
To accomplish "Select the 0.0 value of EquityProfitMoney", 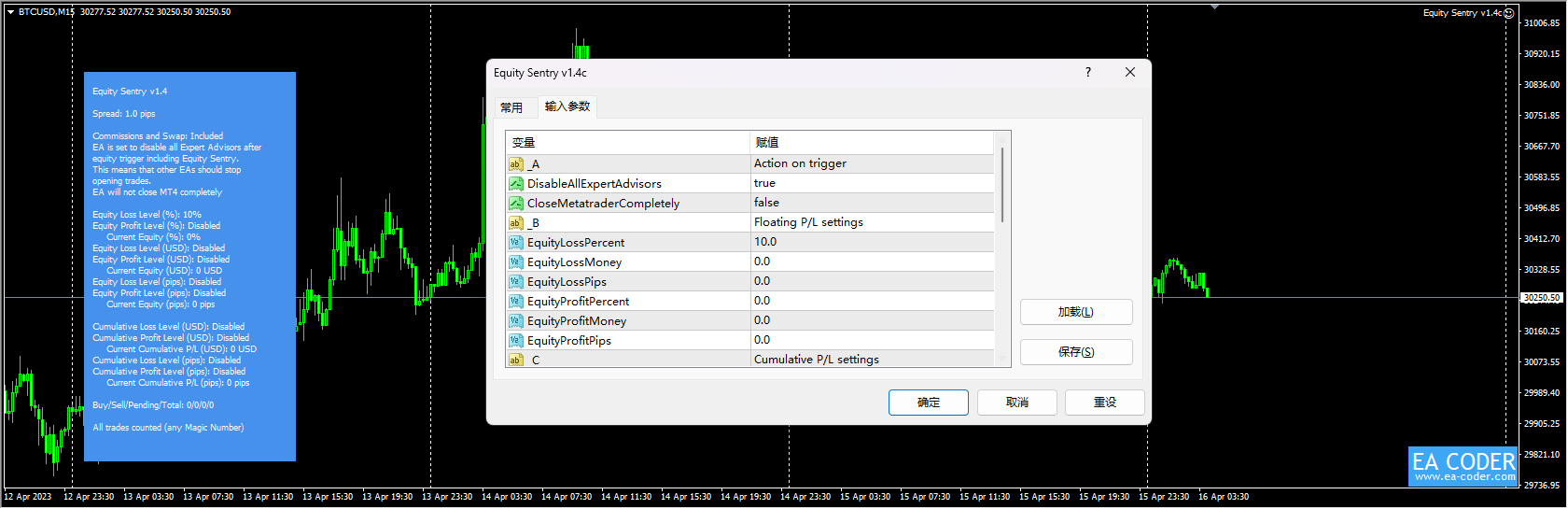I will pyautogui.click(x=873, y=320).
